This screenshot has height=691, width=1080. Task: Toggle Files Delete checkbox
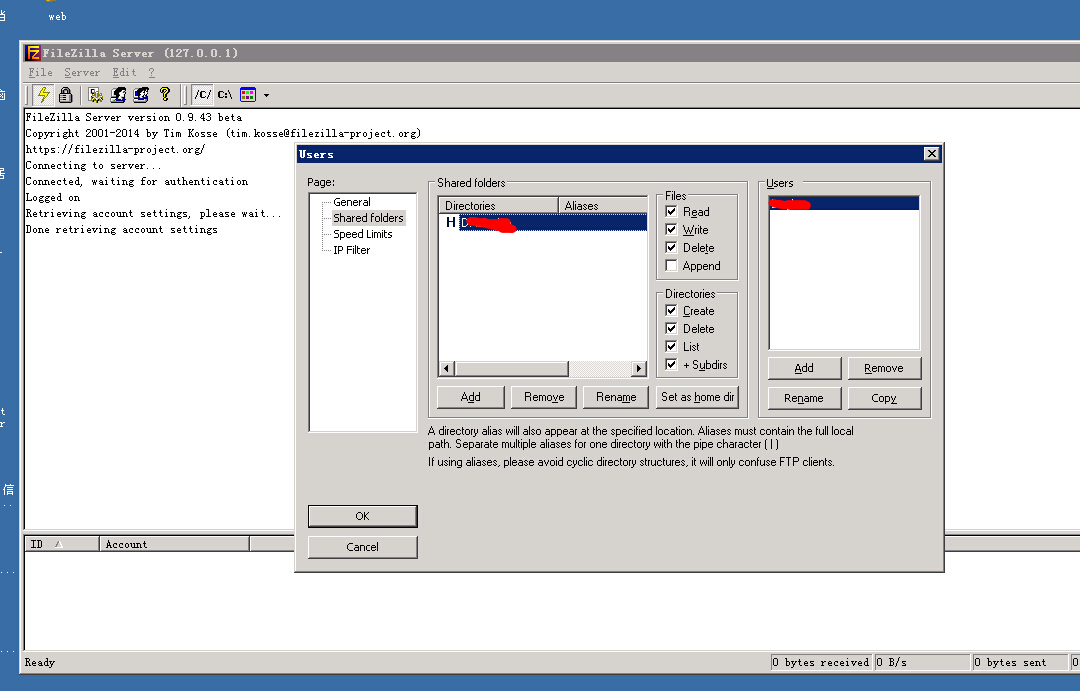(672, 247)
